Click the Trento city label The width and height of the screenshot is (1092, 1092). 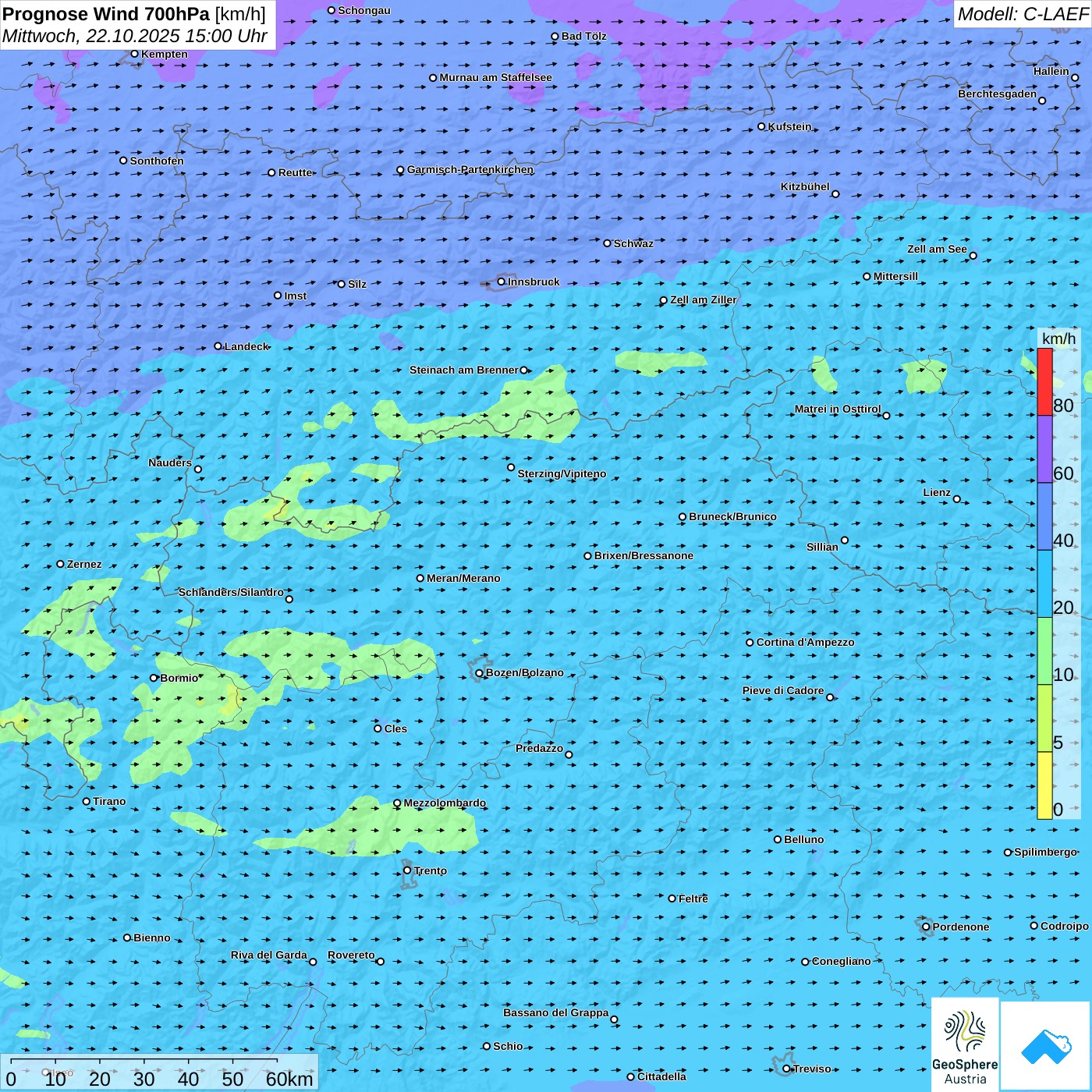coord(431,870)
